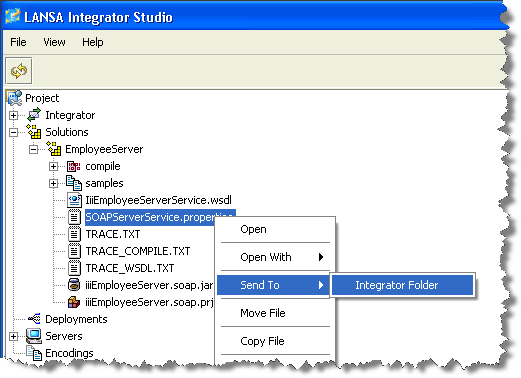
Task: Select the Deployments tree label
Action: 76,319
